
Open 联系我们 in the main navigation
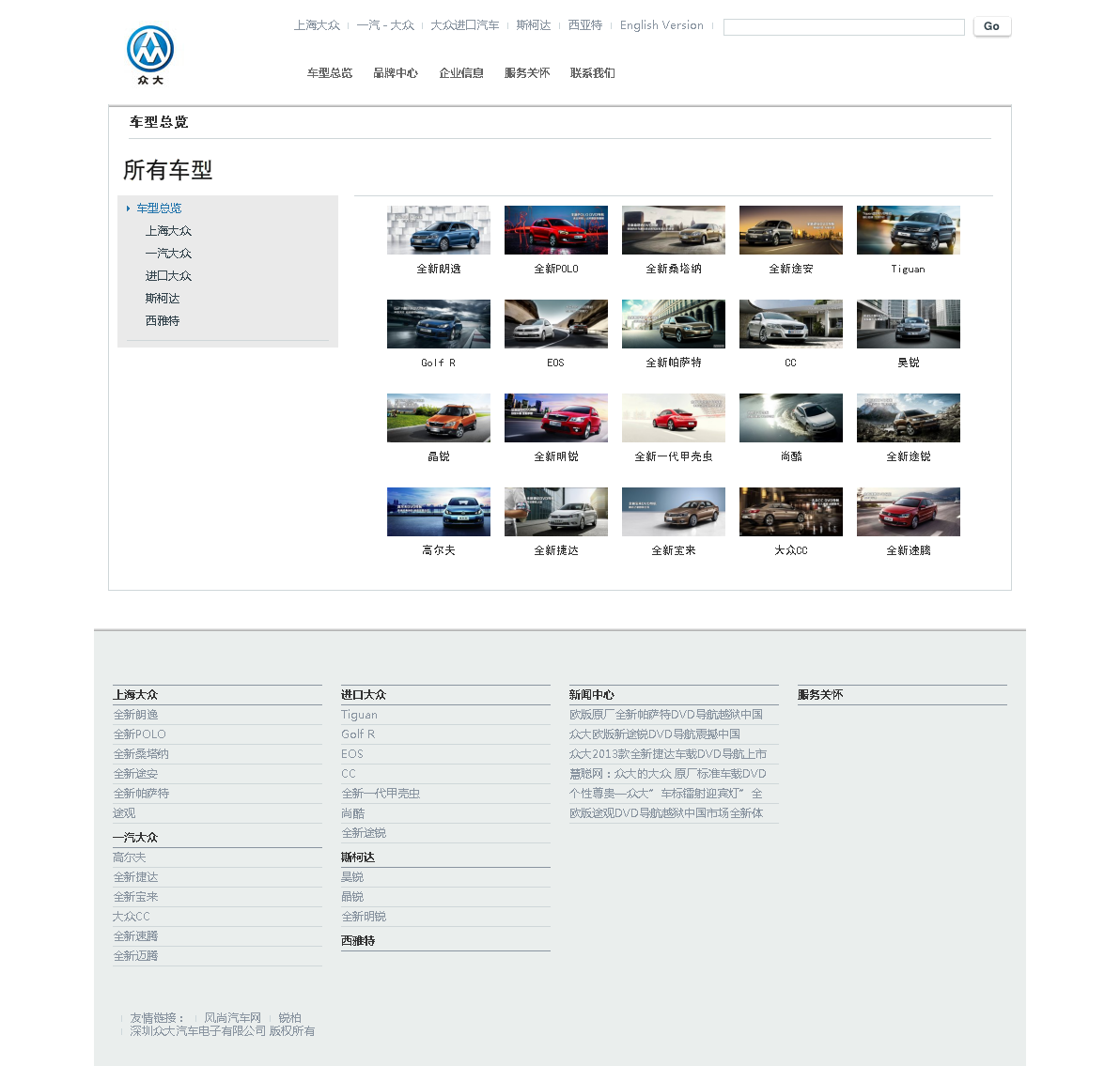click(592, 73)
